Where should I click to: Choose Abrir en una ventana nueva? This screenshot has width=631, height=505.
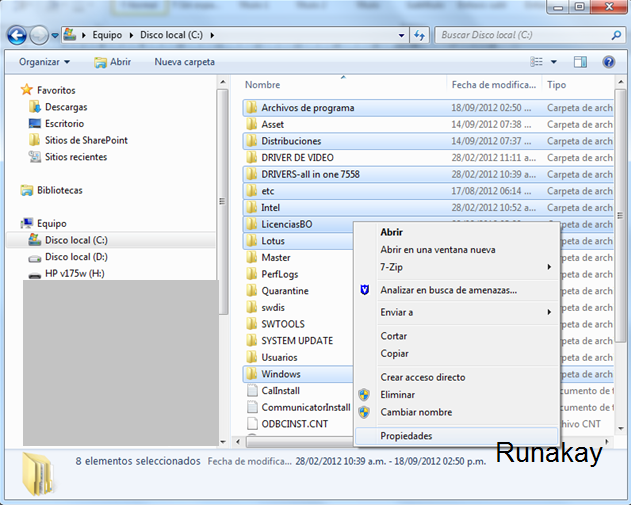pyautogui.click(x=456, y=249)
